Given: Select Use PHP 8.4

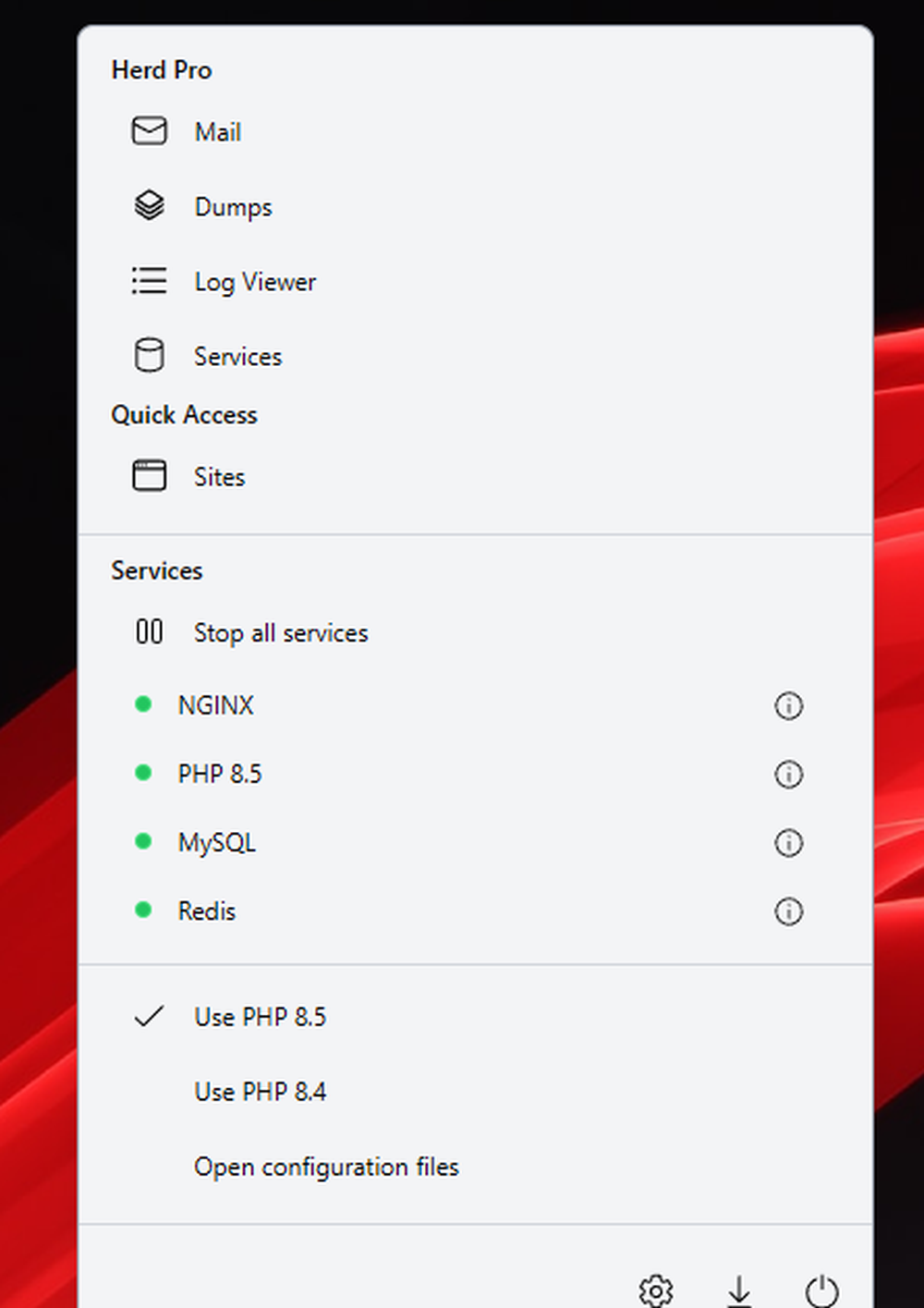Looking at the screenshot, I should tap(260, 1092).
